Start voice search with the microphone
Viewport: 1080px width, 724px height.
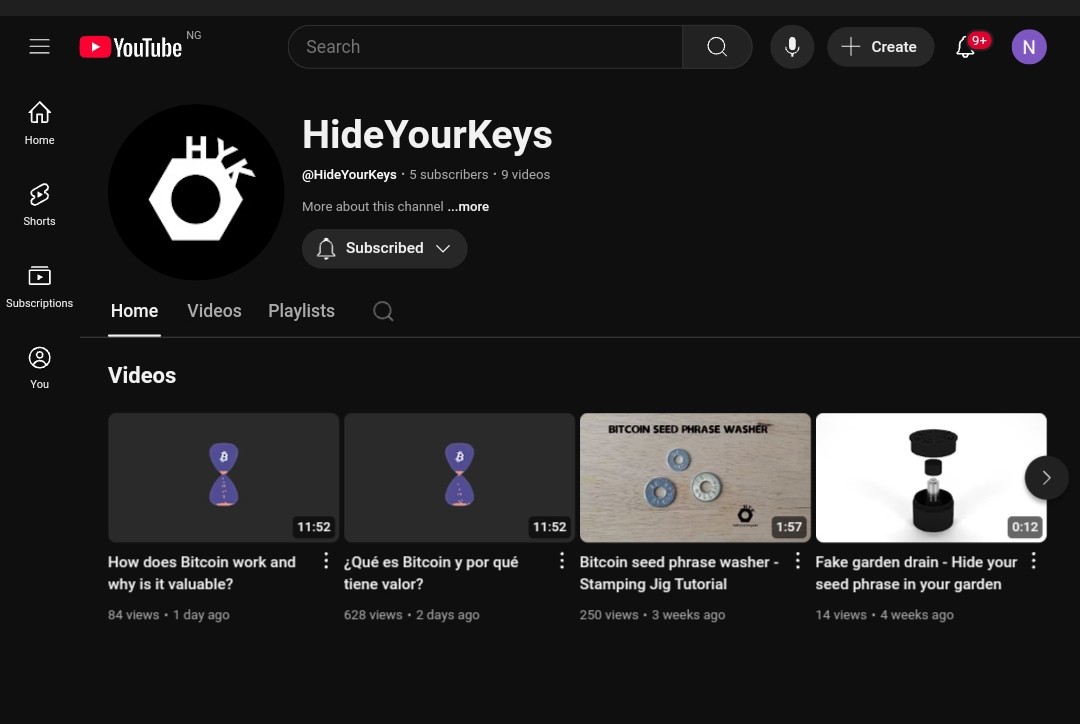pyautogui.click(x=792, y=47)
